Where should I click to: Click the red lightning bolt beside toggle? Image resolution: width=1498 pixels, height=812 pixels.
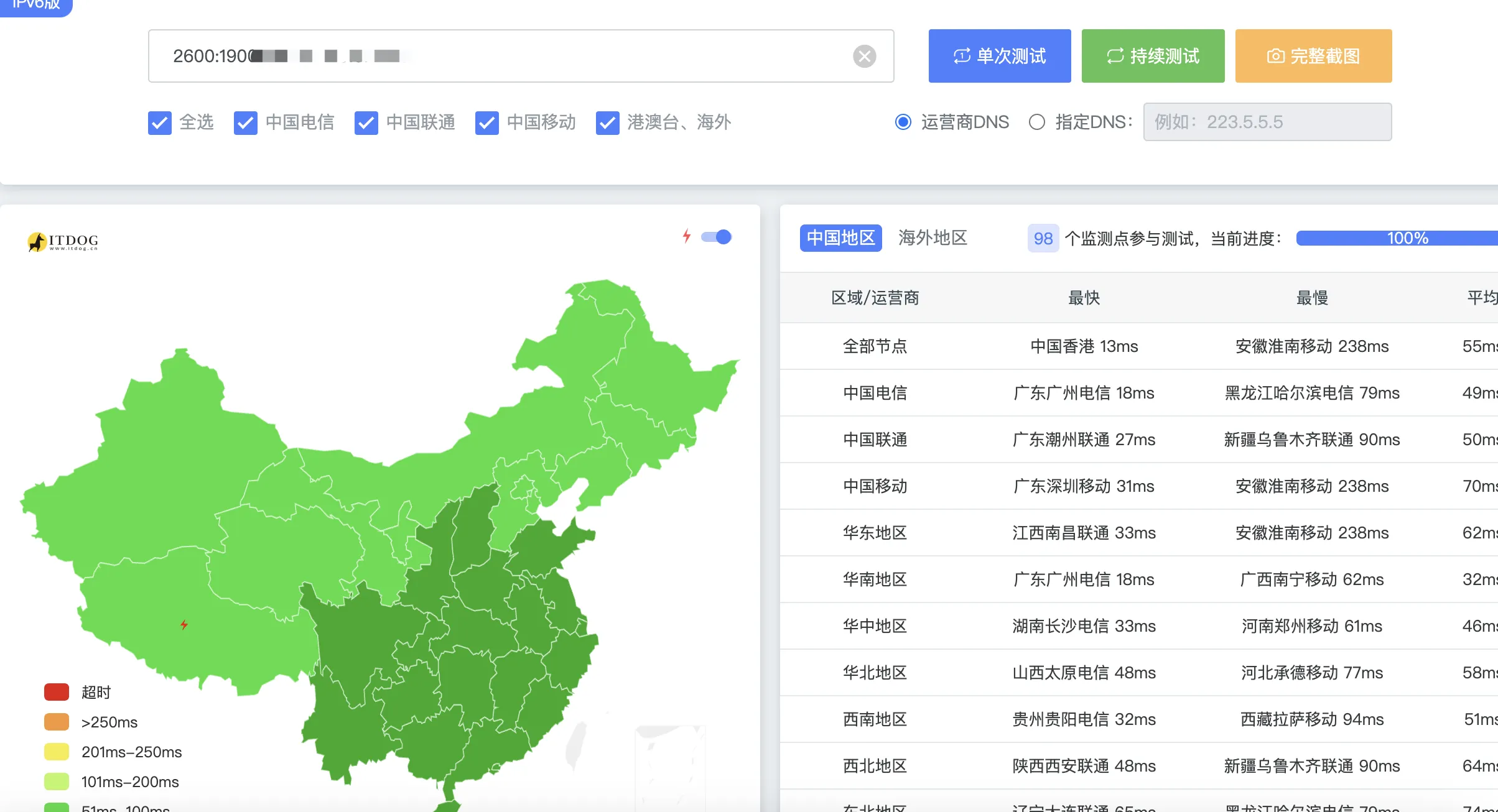click(687, 236)
